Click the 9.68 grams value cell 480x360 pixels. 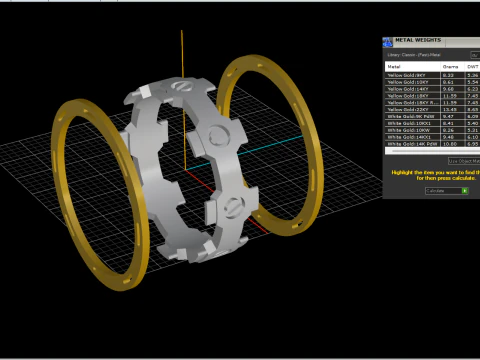click(x=452, y=89)
